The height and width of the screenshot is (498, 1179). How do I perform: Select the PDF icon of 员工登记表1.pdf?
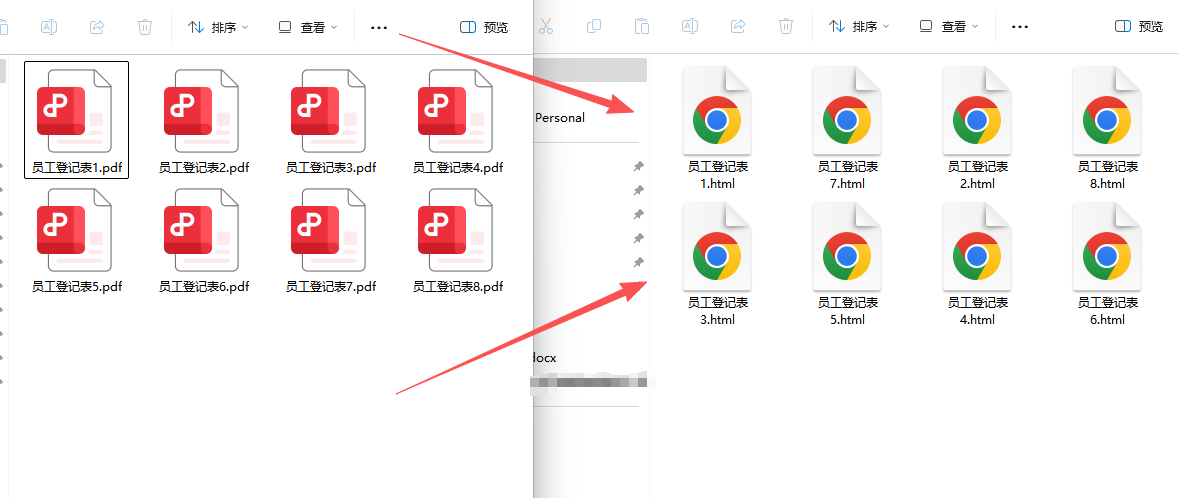click(74, 111)
